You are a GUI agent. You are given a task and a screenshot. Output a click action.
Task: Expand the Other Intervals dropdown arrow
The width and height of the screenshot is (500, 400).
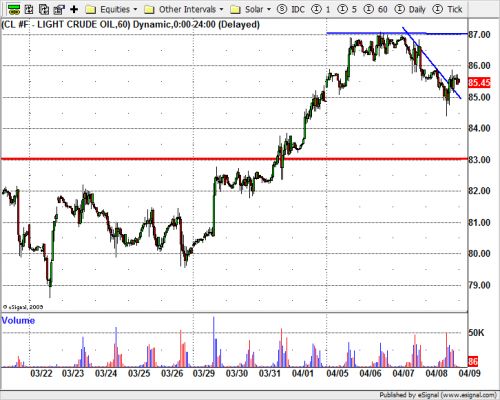click(221, 9)
